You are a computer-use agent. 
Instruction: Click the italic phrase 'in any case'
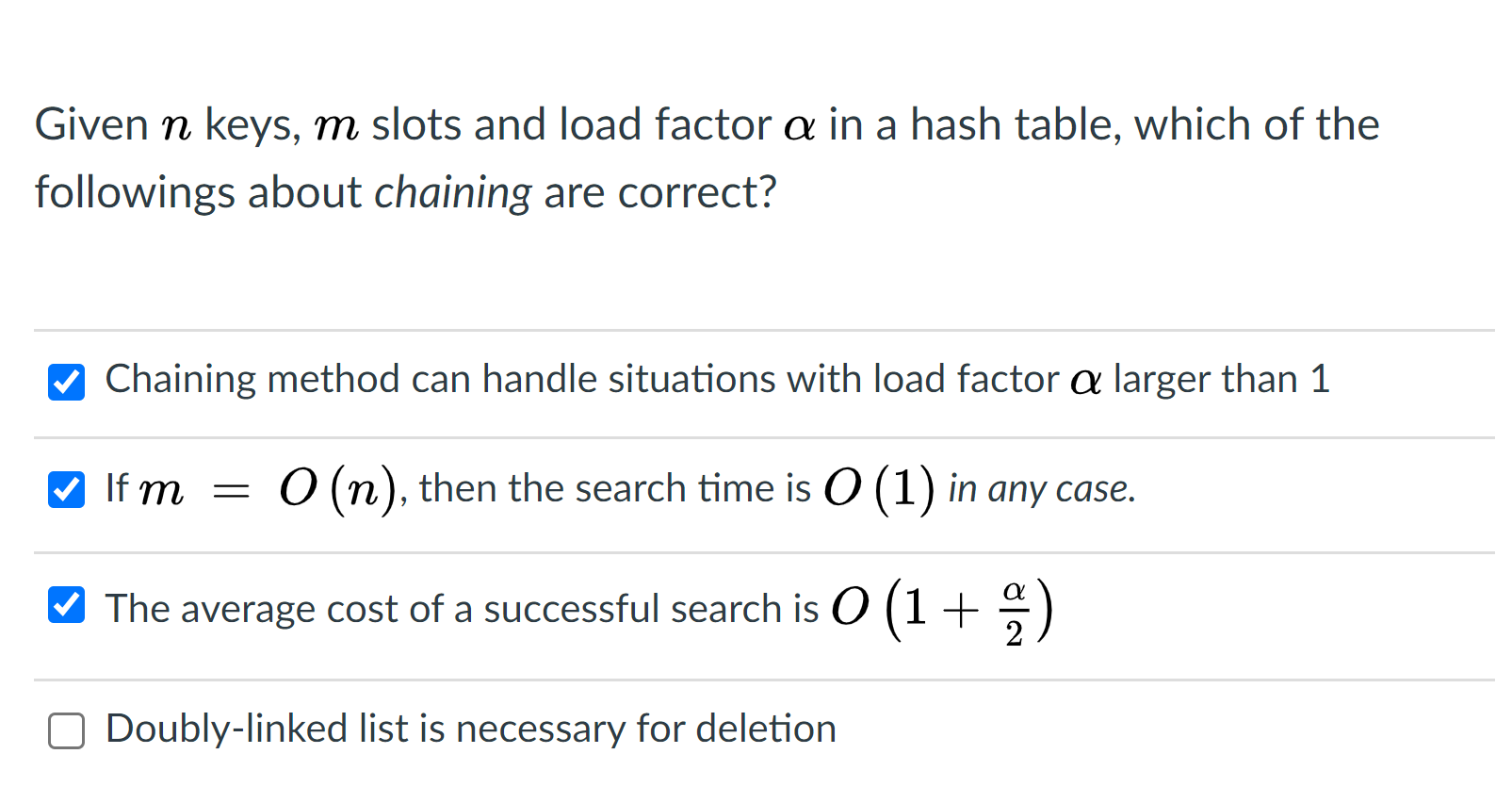click(x=1041, y=488)
